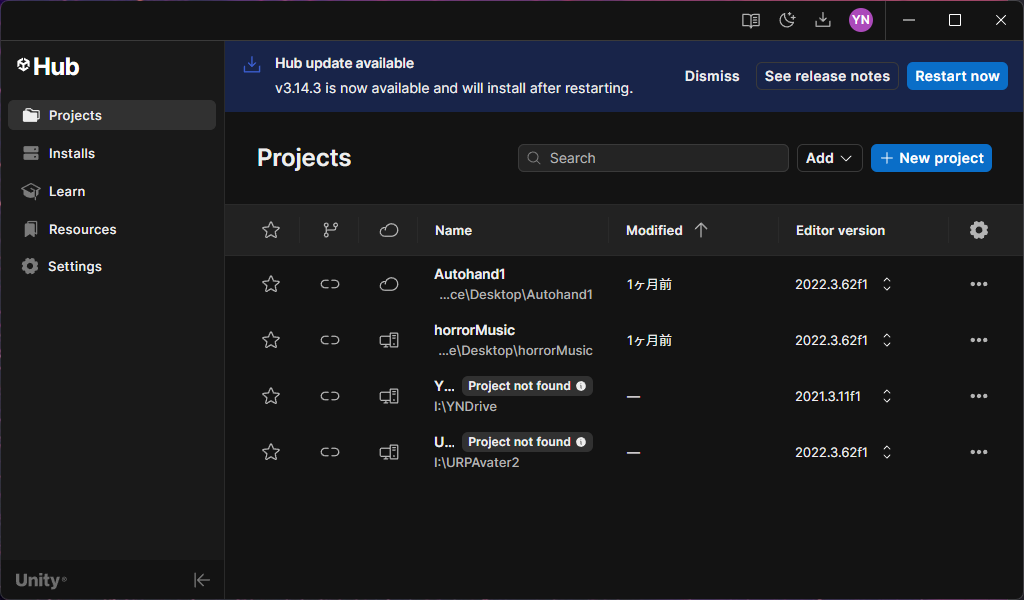The image size is (1024, 600).
Task: Go to the Installs section
Action: [x=72, y=153]
